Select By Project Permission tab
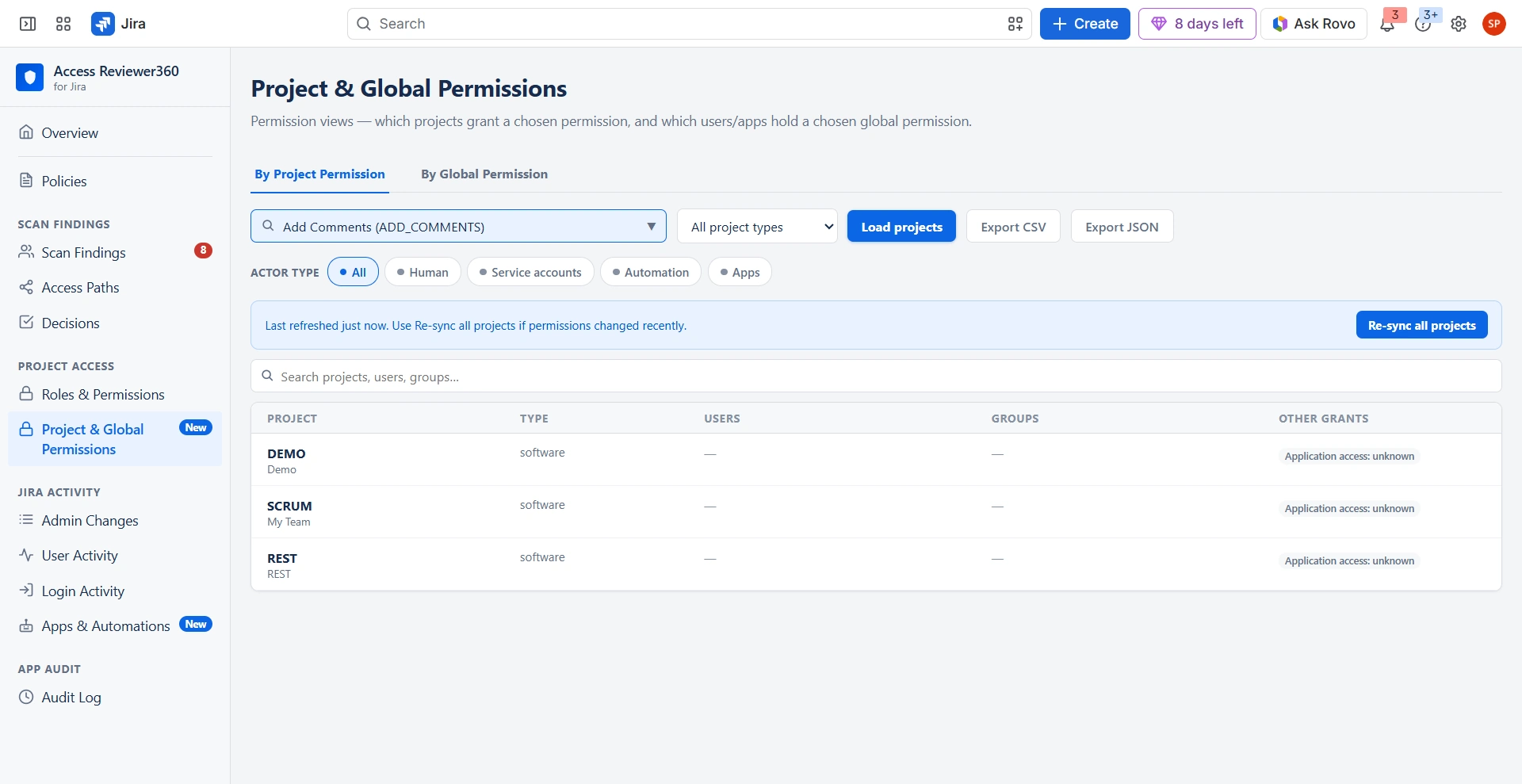Viewport: 1522px width, 784px height. click(x=319, y=174)
